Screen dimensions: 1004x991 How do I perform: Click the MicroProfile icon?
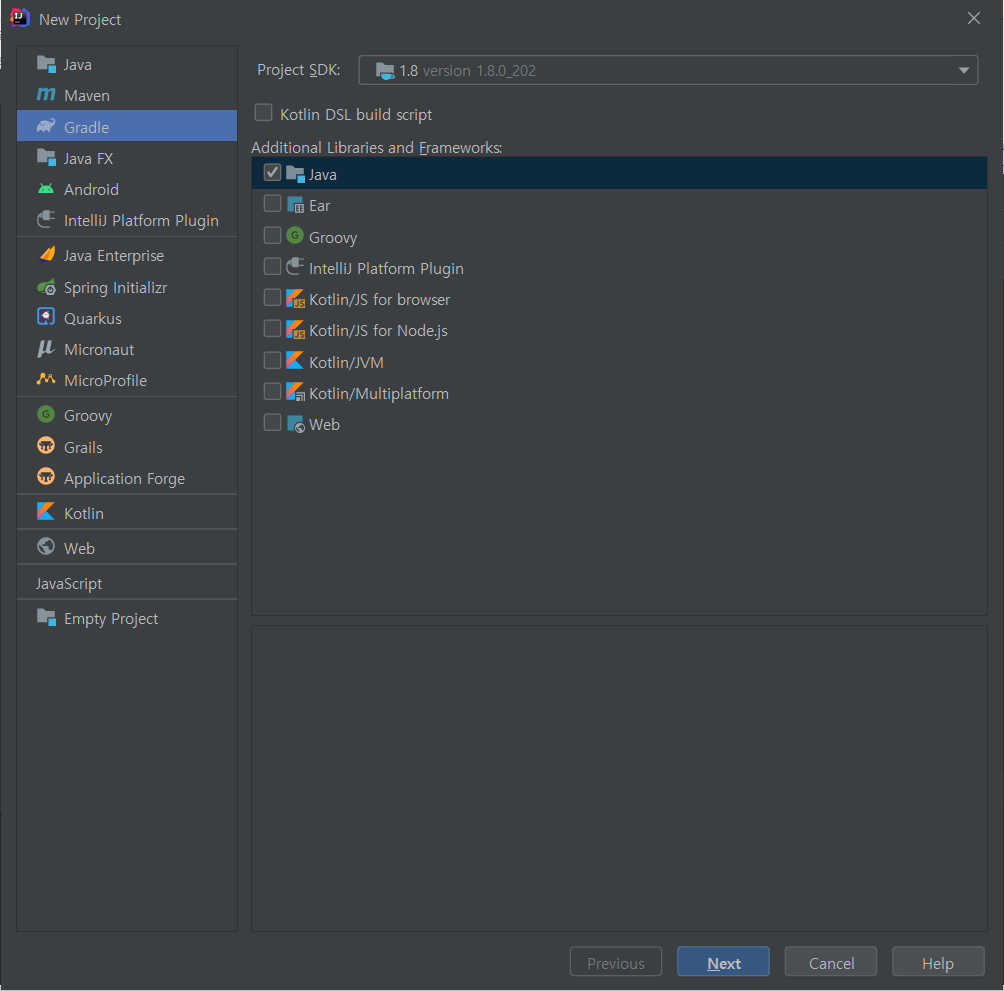[46, 380]
